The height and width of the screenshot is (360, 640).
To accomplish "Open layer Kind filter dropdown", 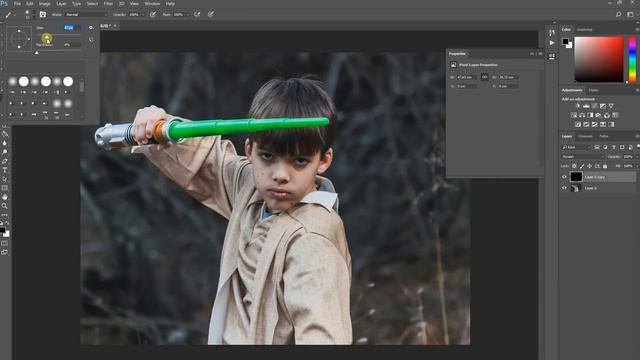I will (576, 147).
